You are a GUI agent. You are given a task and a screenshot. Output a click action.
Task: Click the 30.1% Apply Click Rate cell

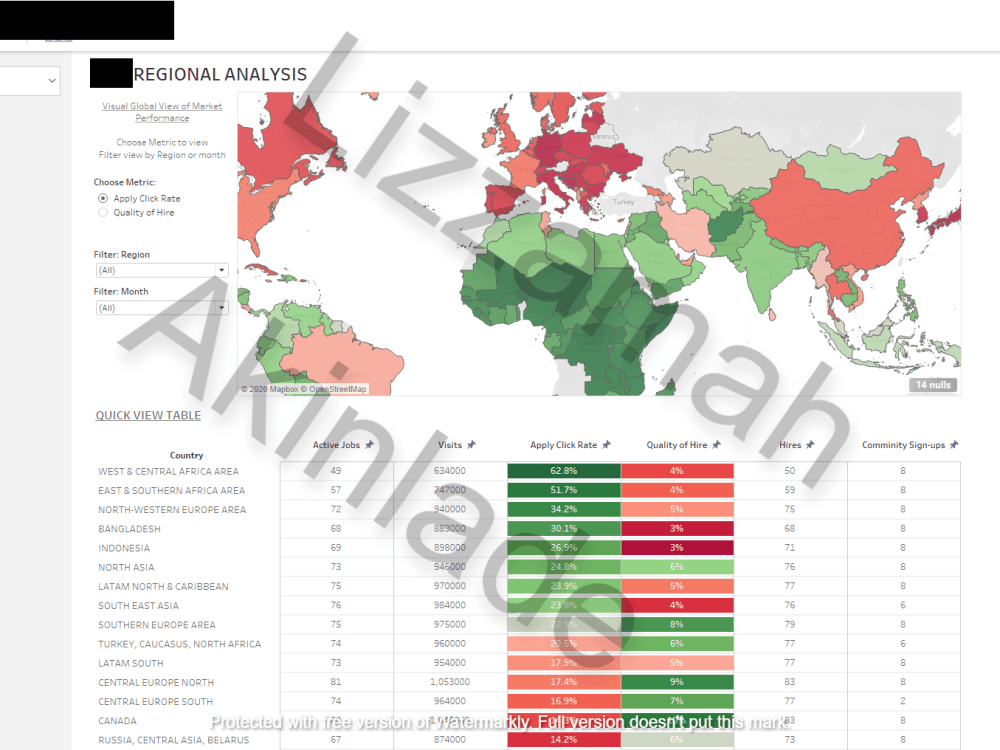564,528
